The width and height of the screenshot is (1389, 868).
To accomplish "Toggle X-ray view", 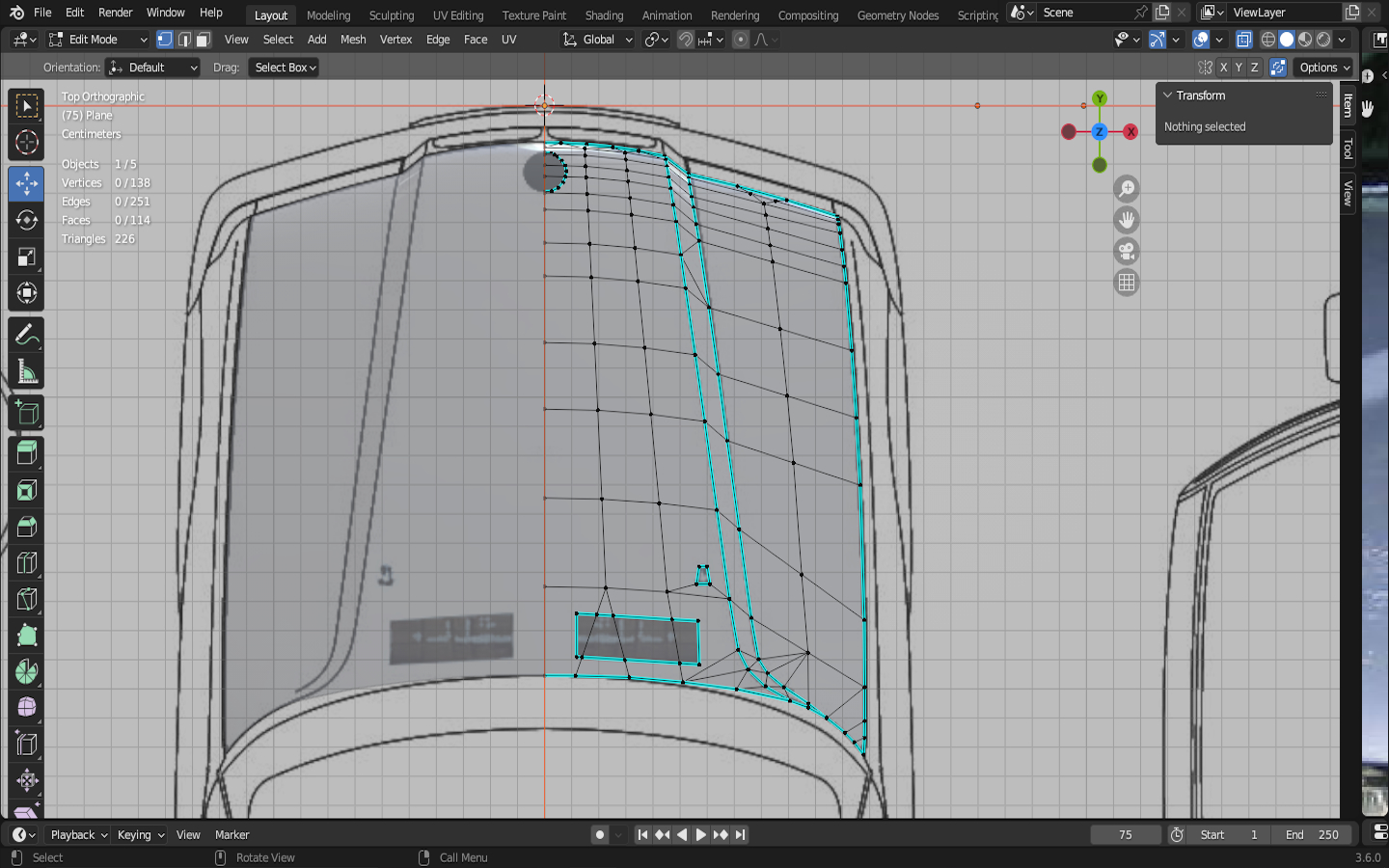I will (x=1244, y=40).
